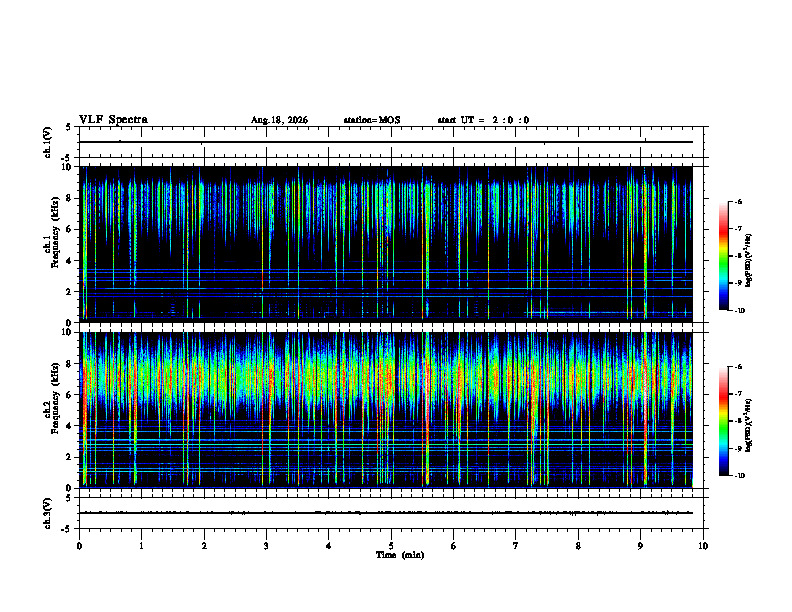Click the ch.2 spectrogram panel
This screenshot has width=792, height=612.
(385, 410)
